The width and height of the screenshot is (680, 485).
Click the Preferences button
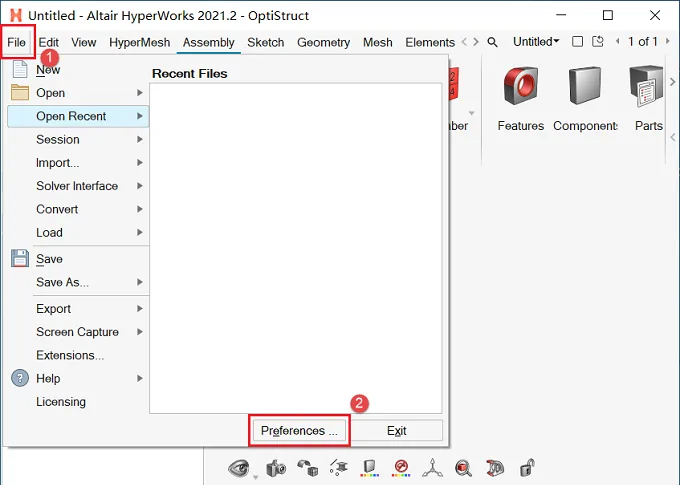[299, 430]
